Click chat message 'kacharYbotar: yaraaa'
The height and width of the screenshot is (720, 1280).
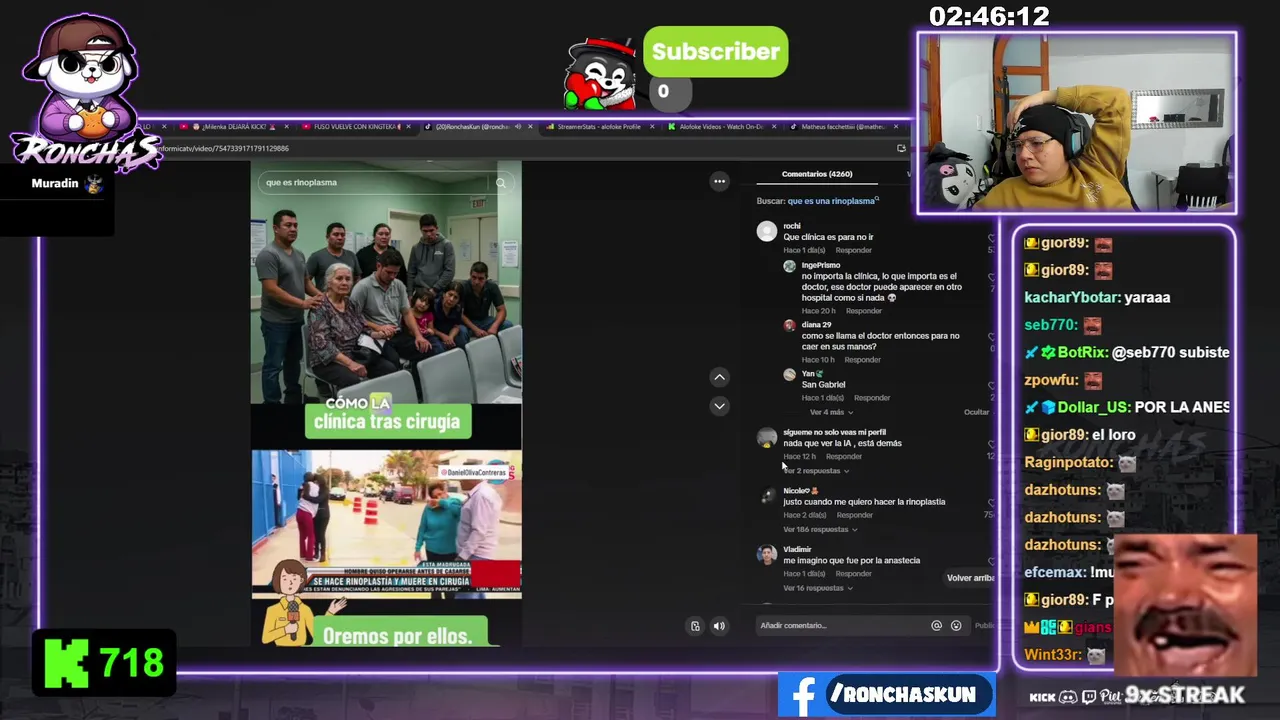(x=1097, y=298)
